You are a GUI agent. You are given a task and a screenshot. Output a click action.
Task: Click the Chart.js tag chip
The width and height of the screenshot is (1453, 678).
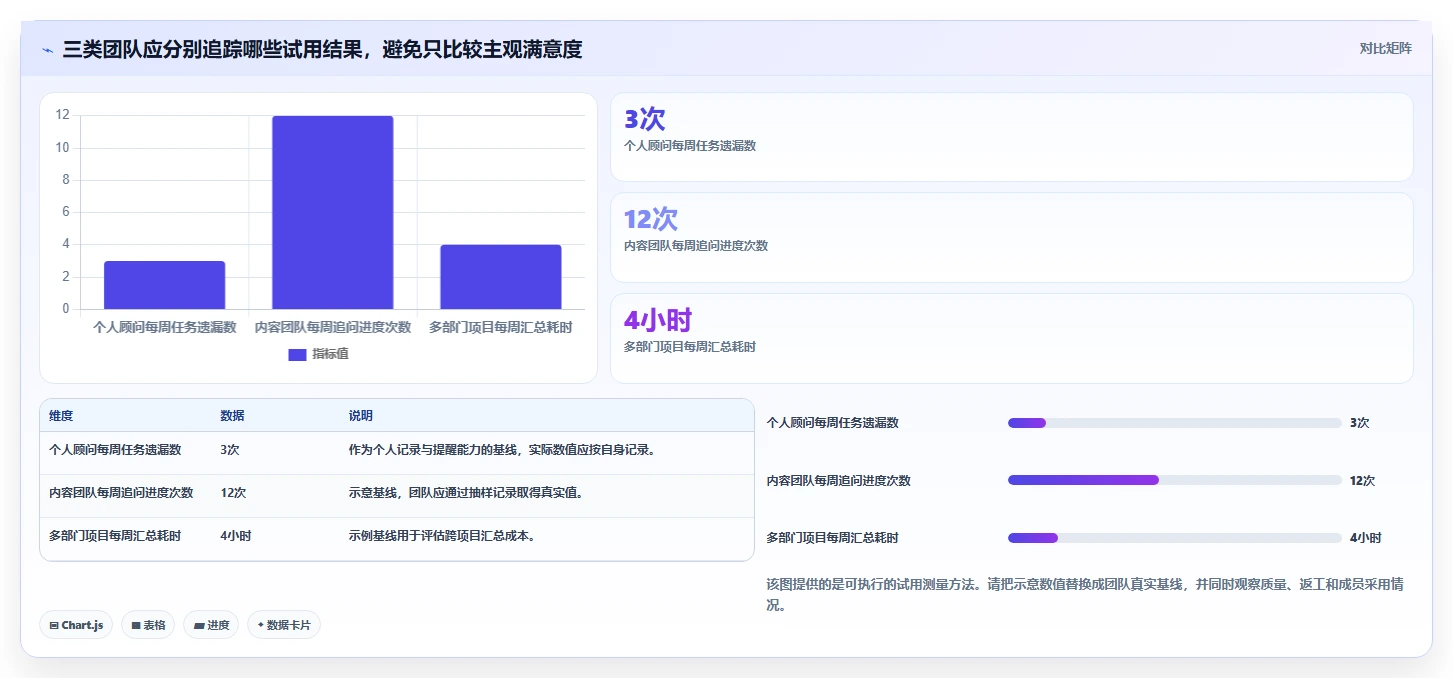76,625
